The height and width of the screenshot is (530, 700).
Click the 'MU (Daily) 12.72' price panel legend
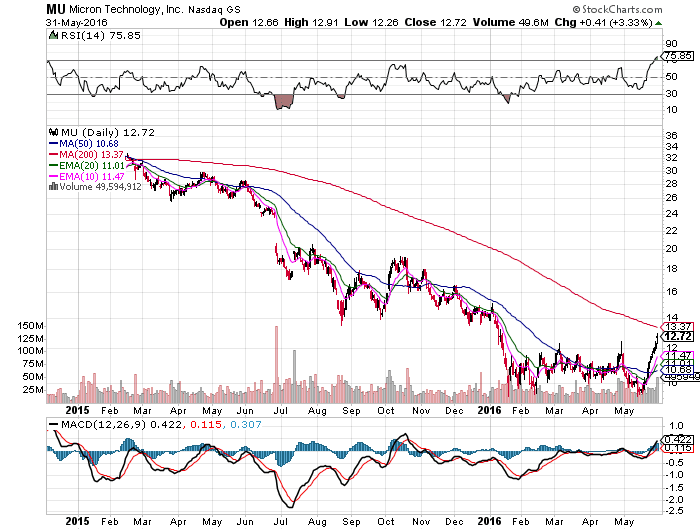pos(108,132)
